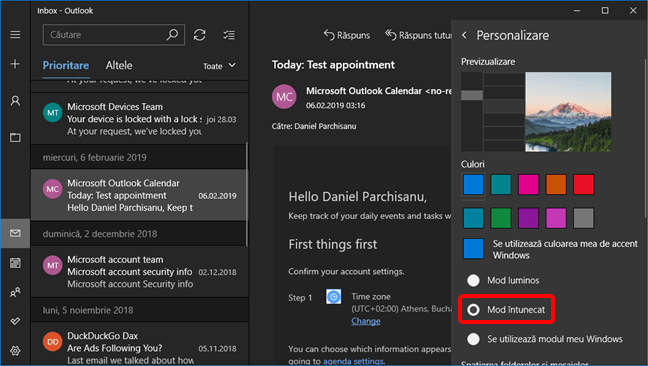
Task: Click the MC sender avatar in reading pane
Action: point(284,97)
